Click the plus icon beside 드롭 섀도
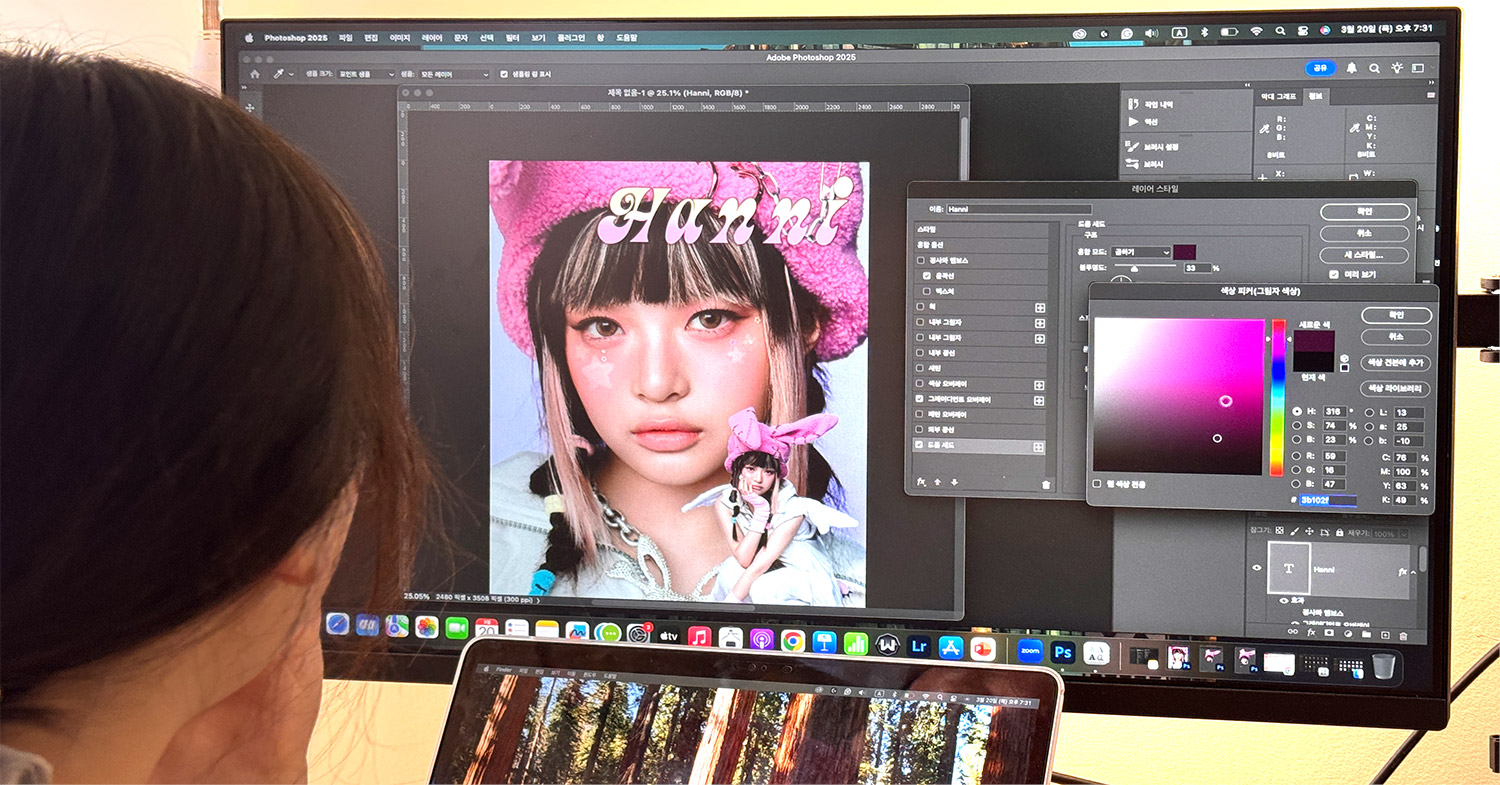The image size is (1500, 785). pos(1039,447)
